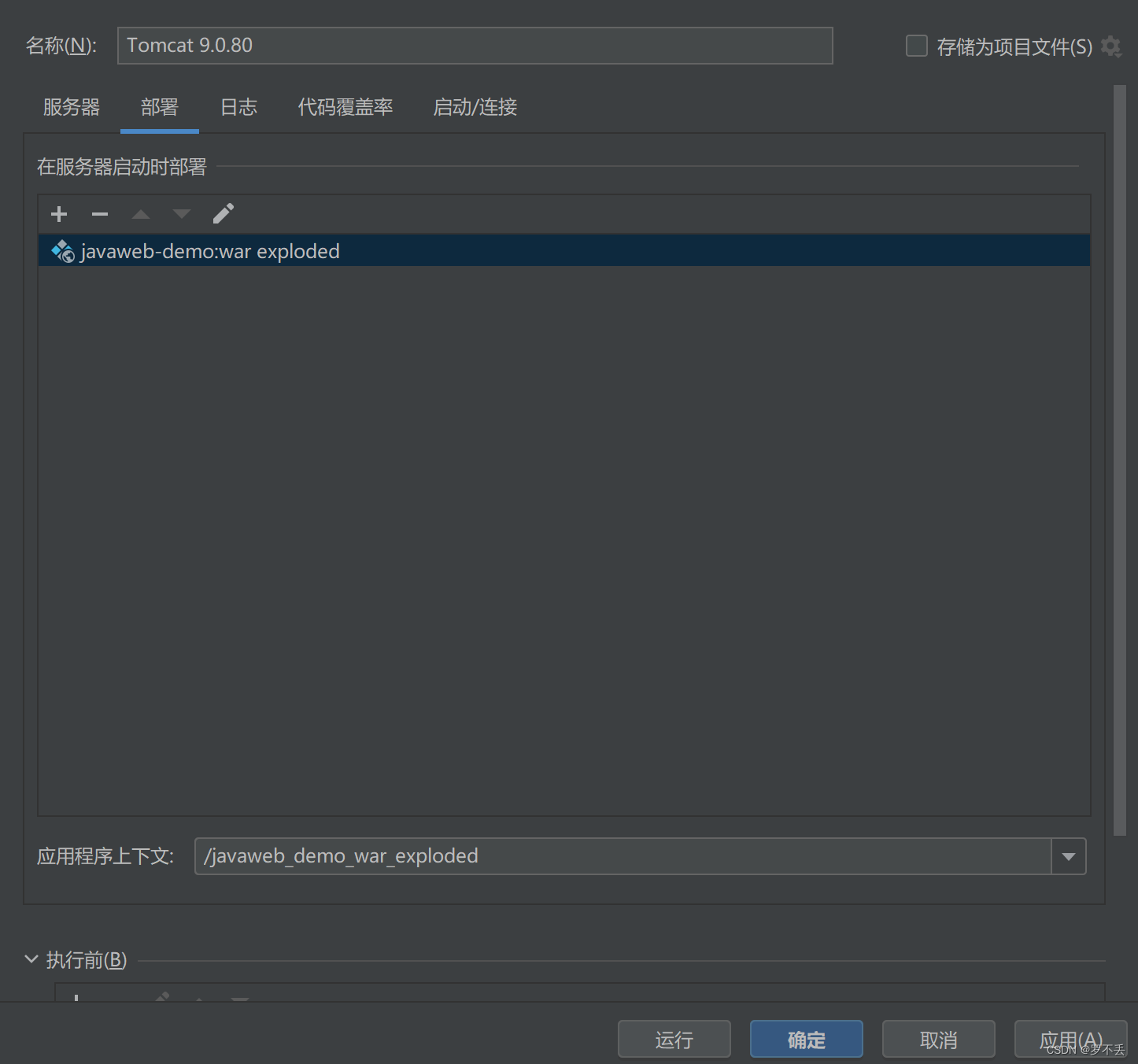Confirm with 确定 button
Screen dimensions: 1138x1064
point(807,1040)
